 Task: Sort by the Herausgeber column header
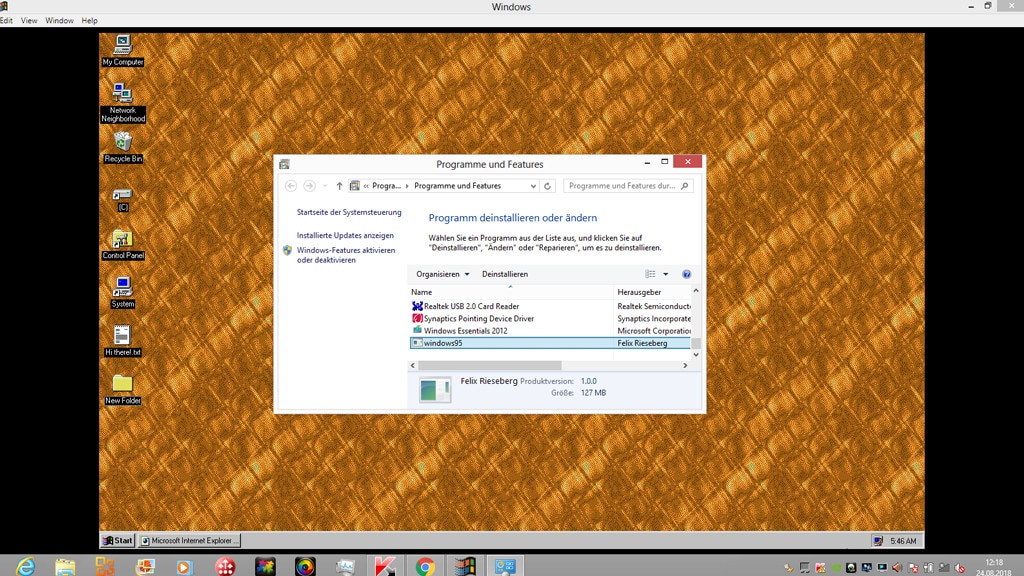coord(652,292)
